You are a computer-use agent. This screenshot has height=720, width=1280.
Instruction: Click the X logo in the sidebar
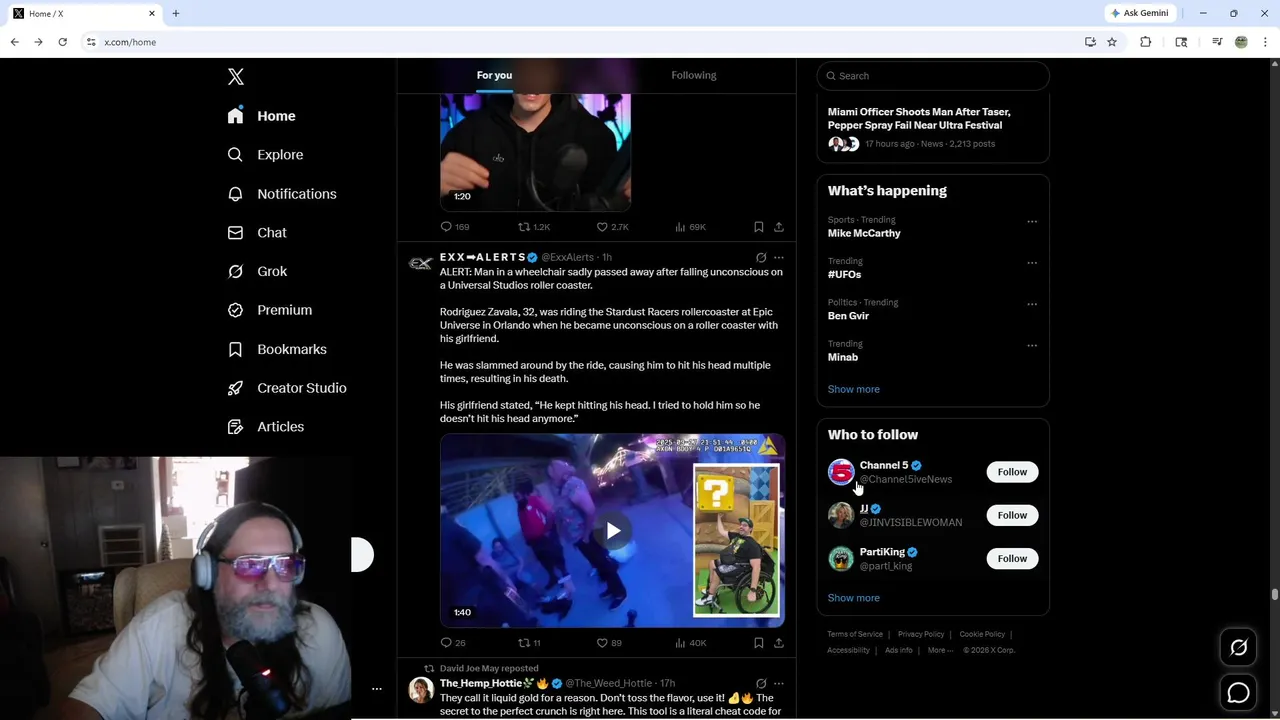235,77
